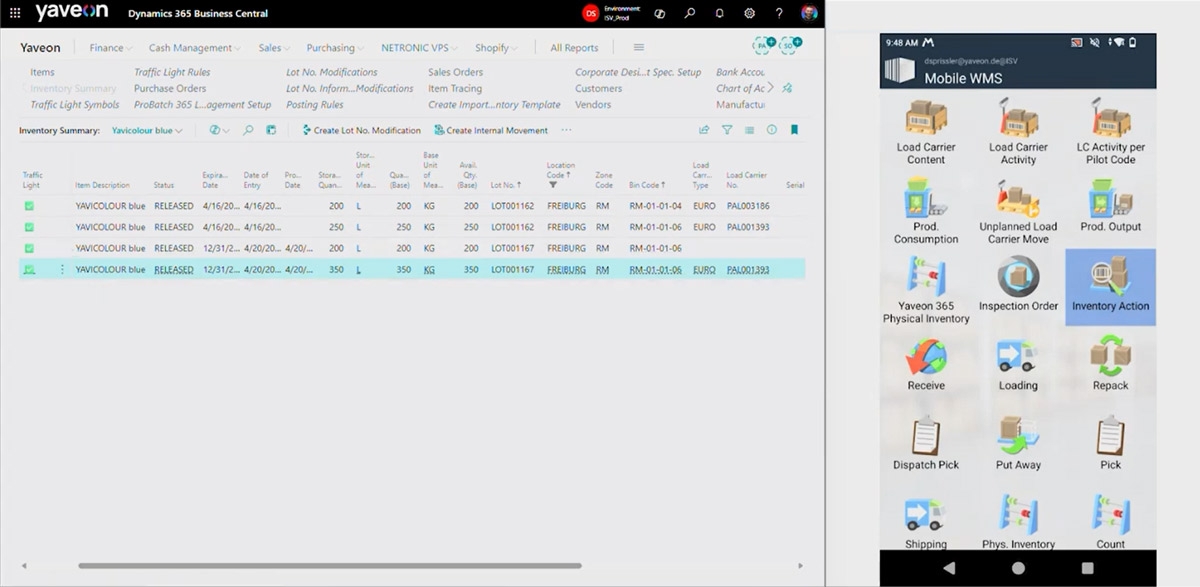Open the Customers link

point(599,88)
